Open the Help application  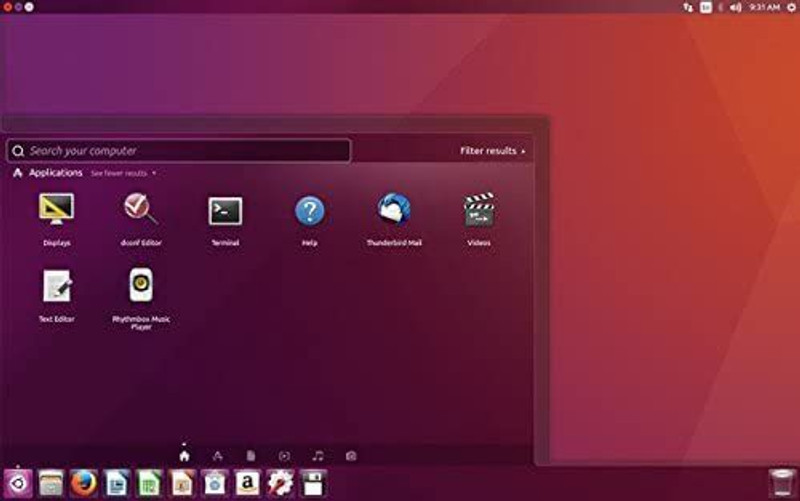[x=309, y=211]
